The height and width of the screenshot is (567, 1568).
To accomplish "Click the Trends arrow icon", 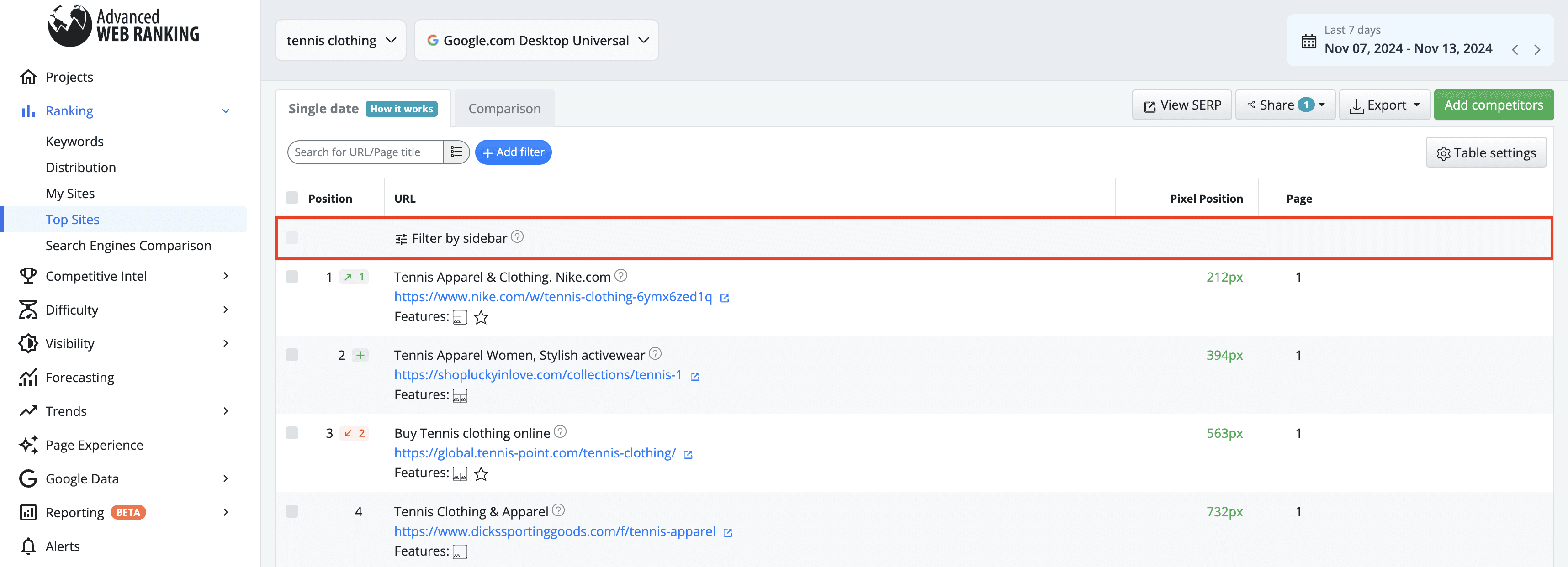I will (28, 411).
